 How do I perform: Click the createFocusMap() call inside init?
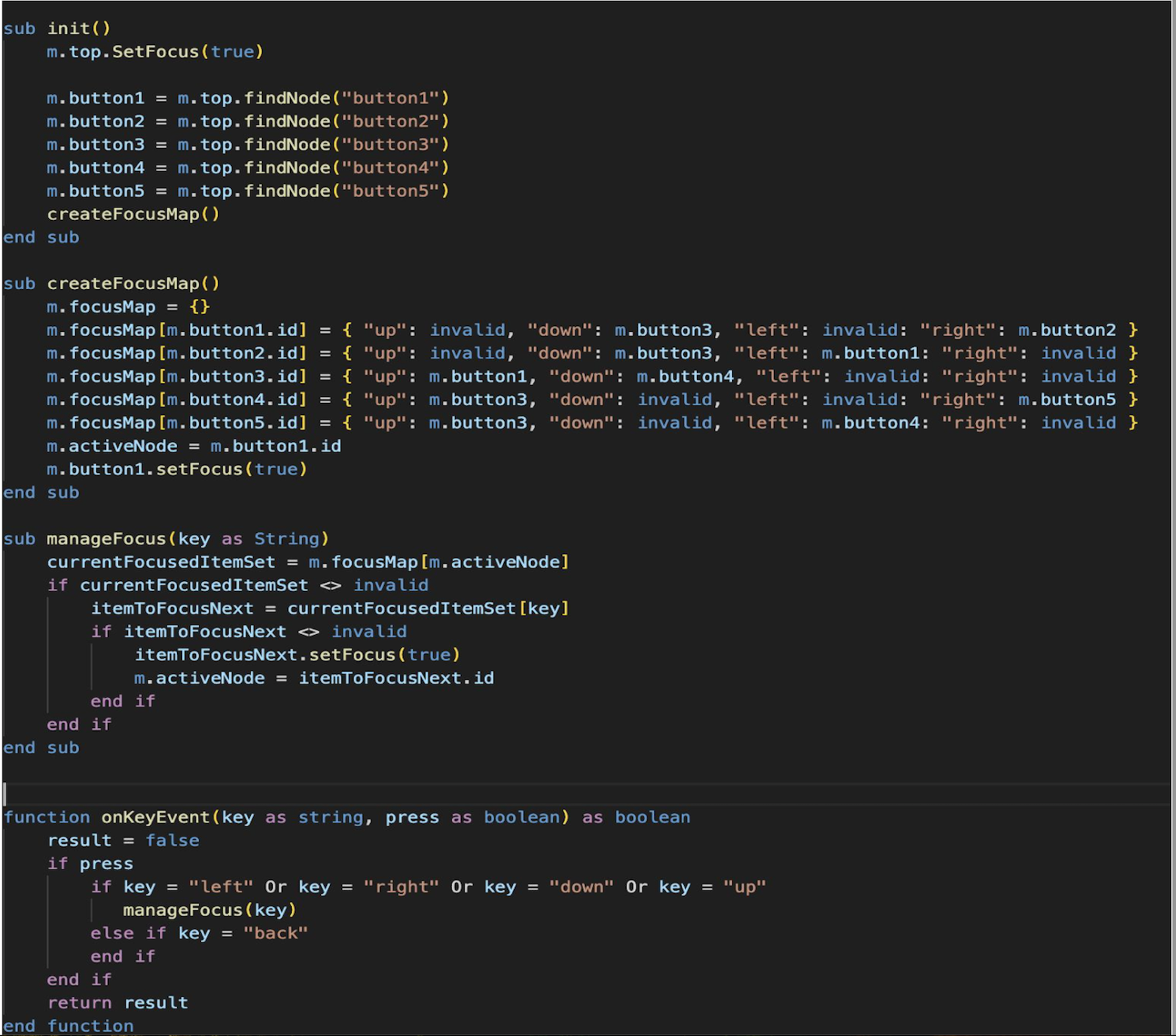point(132,214)
